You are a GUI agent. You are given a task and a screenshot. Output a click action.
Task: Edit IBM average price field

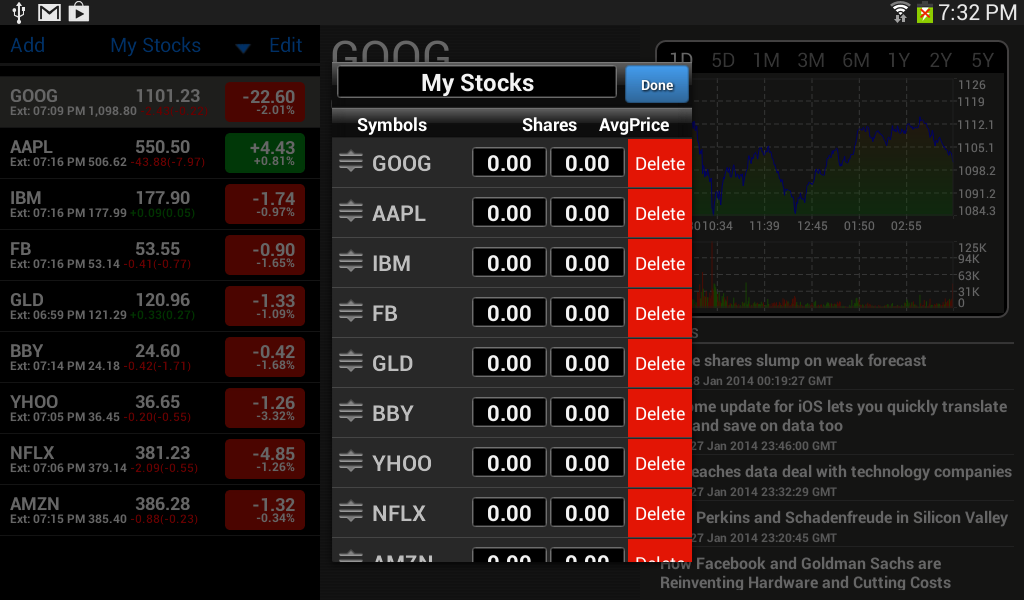tap(587, 263)
